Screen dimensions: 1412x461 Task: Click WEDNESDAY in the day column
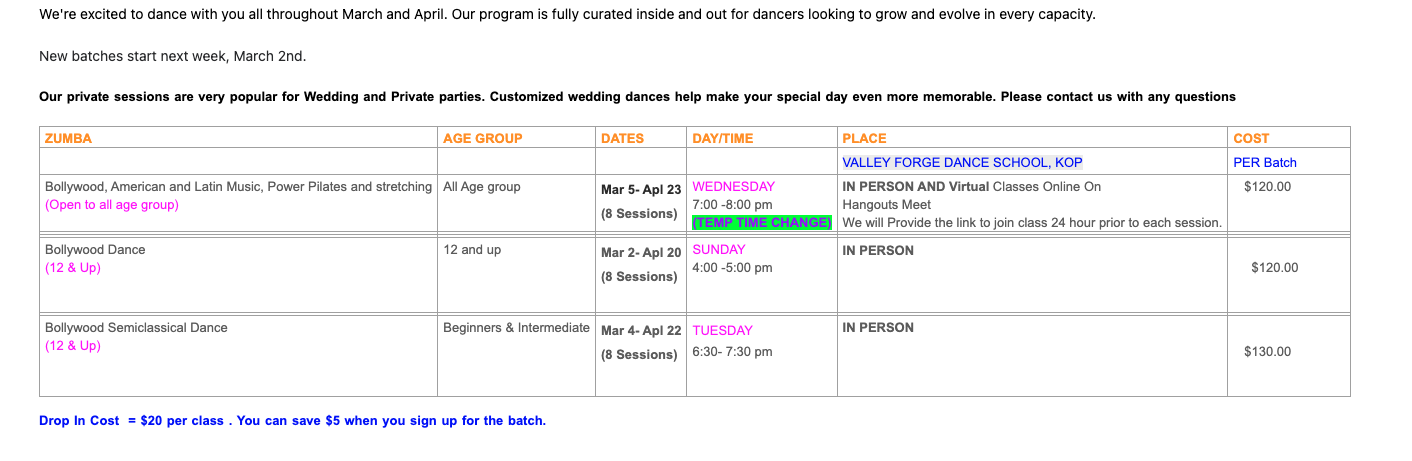pos(733,187)
